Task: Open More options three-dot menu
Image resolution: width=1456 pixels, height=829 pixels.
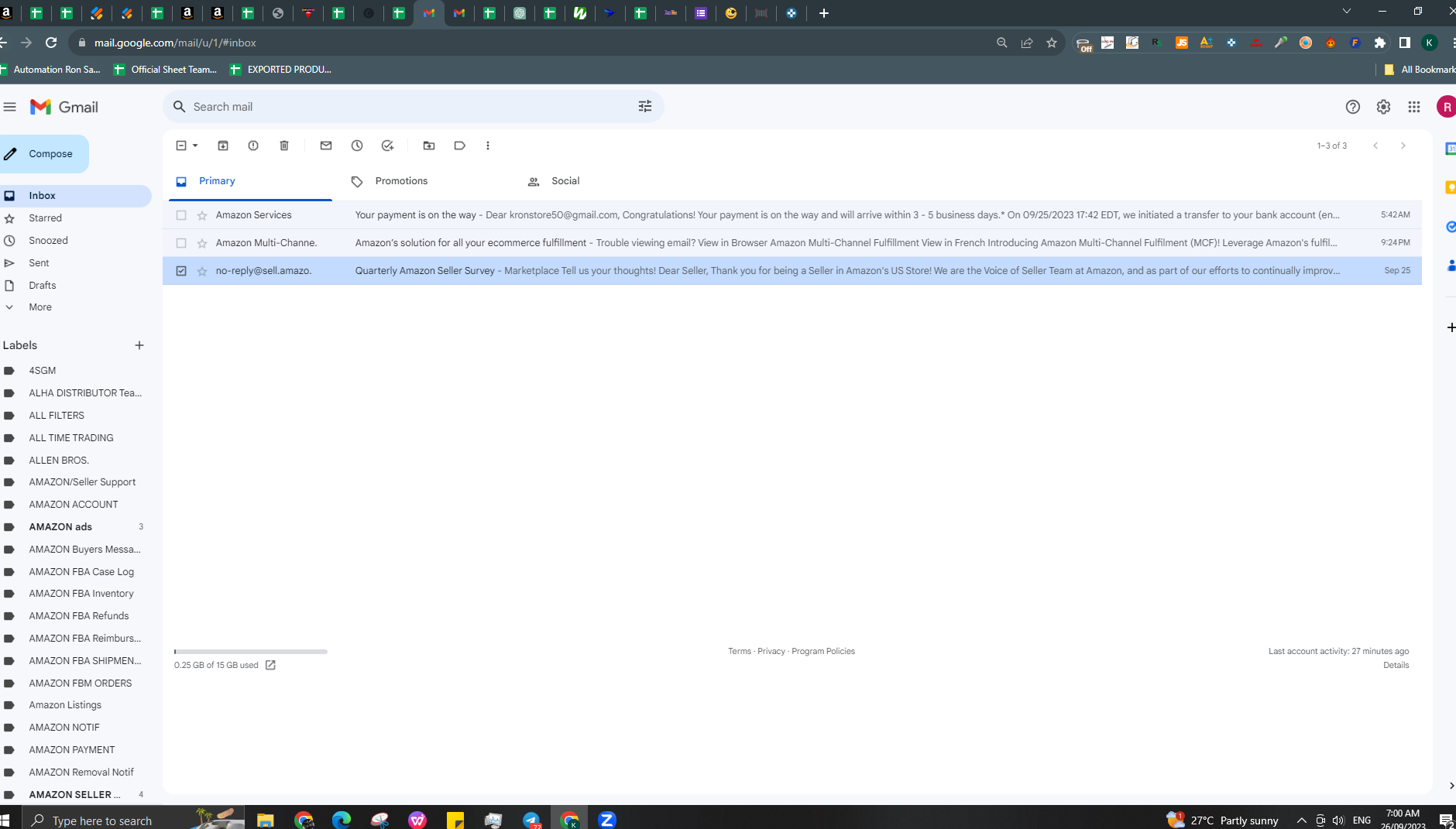Action: point(488,146)
